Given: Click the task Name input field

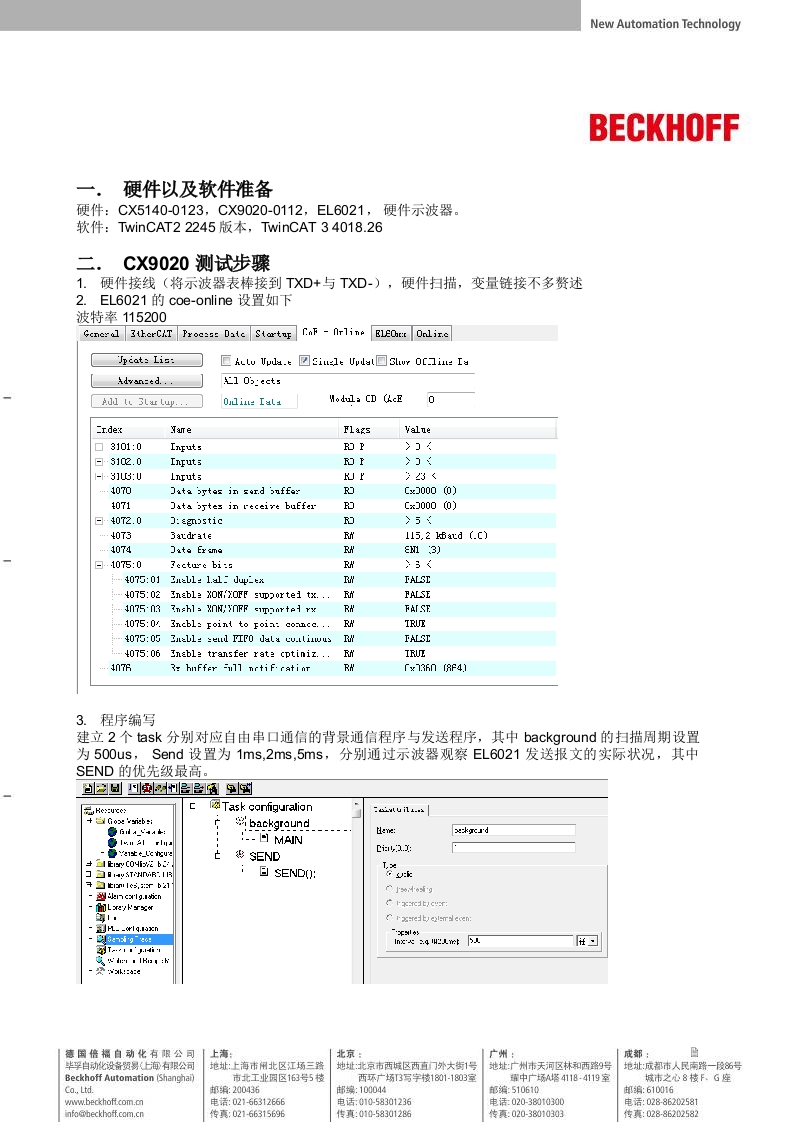Looking at the screenshot, I should (x=513, y=830).
